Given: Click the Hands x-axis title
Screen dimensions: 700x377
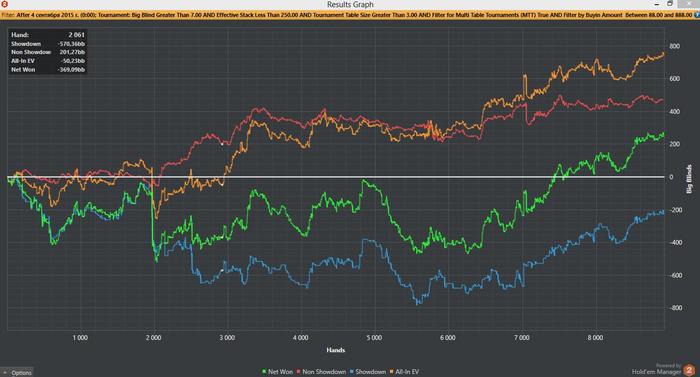Looking at the screenshot, I should click(x=335, y=350).
